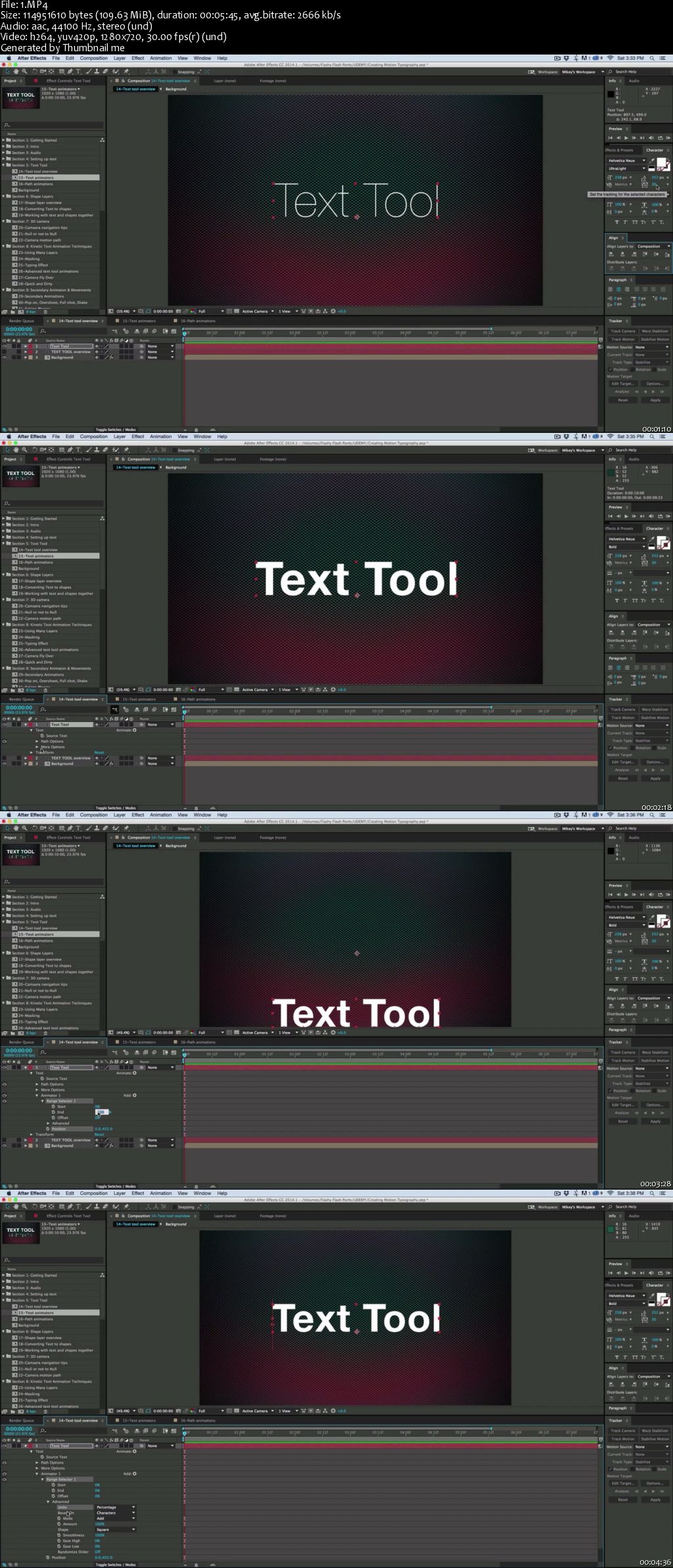Click the Smoothness stopwatch in the 00:04:36 frame
Viewport: 673px width, 1568px height.
tap(59, 1535)
